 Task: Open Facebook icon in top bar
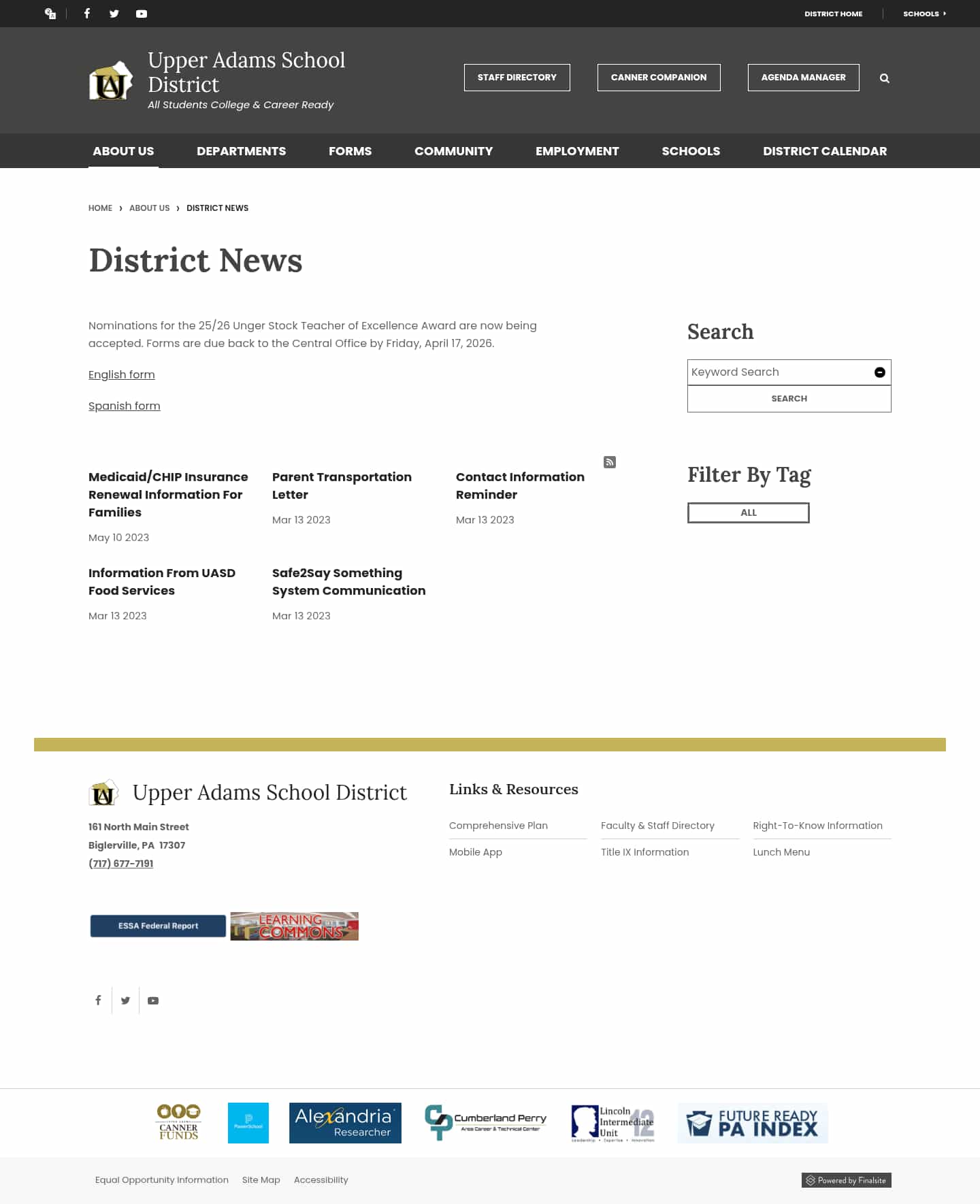coord(87,14)
